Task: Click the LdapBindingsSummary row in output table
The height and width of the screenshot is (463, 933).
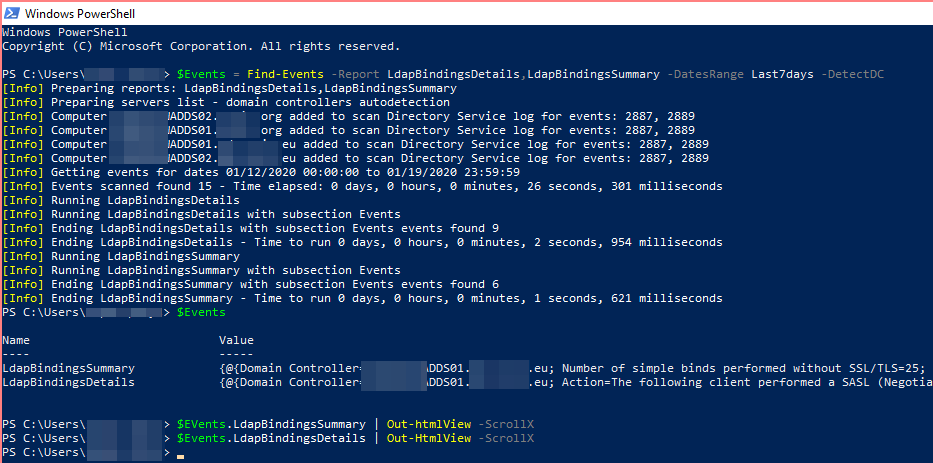Action: pyautogui.click(x=68, y=368)
